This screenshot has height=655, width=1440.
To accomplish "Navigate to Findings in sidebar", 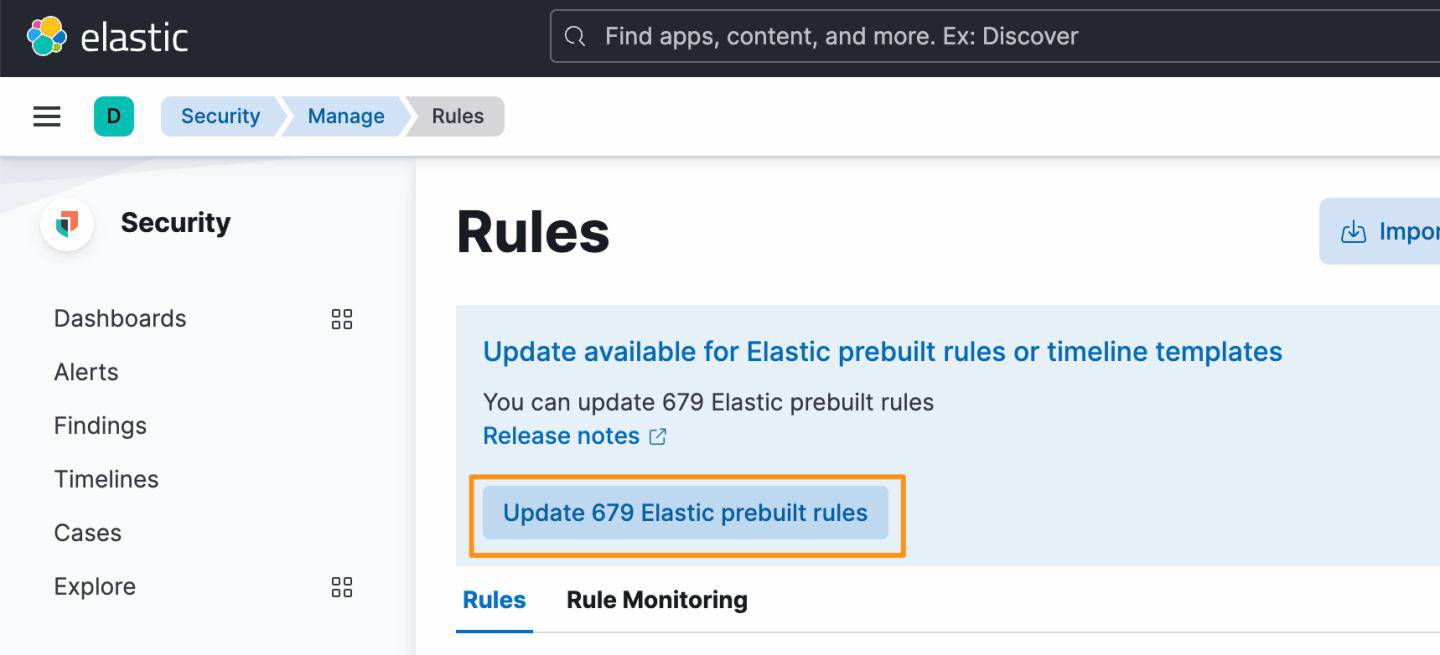I will click(100, 426).
